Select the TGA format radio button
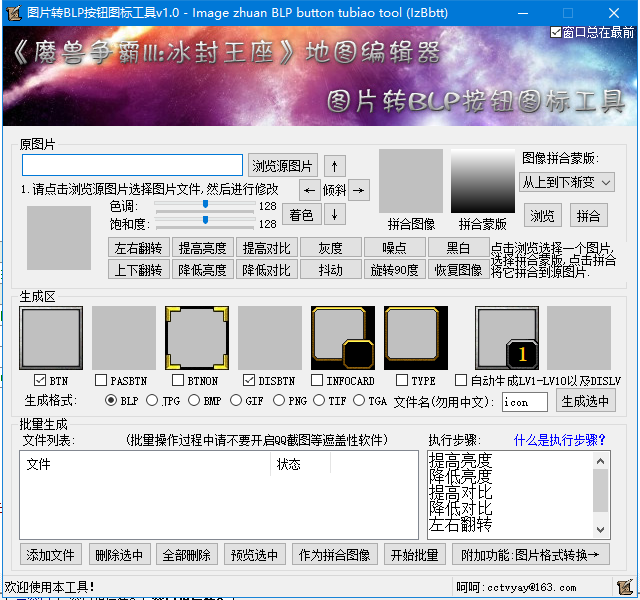 pos(359,400)
